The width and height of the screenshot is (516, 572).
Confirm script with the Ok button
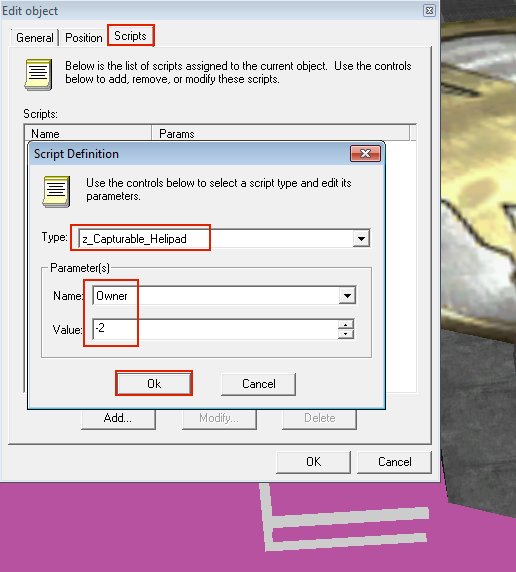(x=154, y=383)
